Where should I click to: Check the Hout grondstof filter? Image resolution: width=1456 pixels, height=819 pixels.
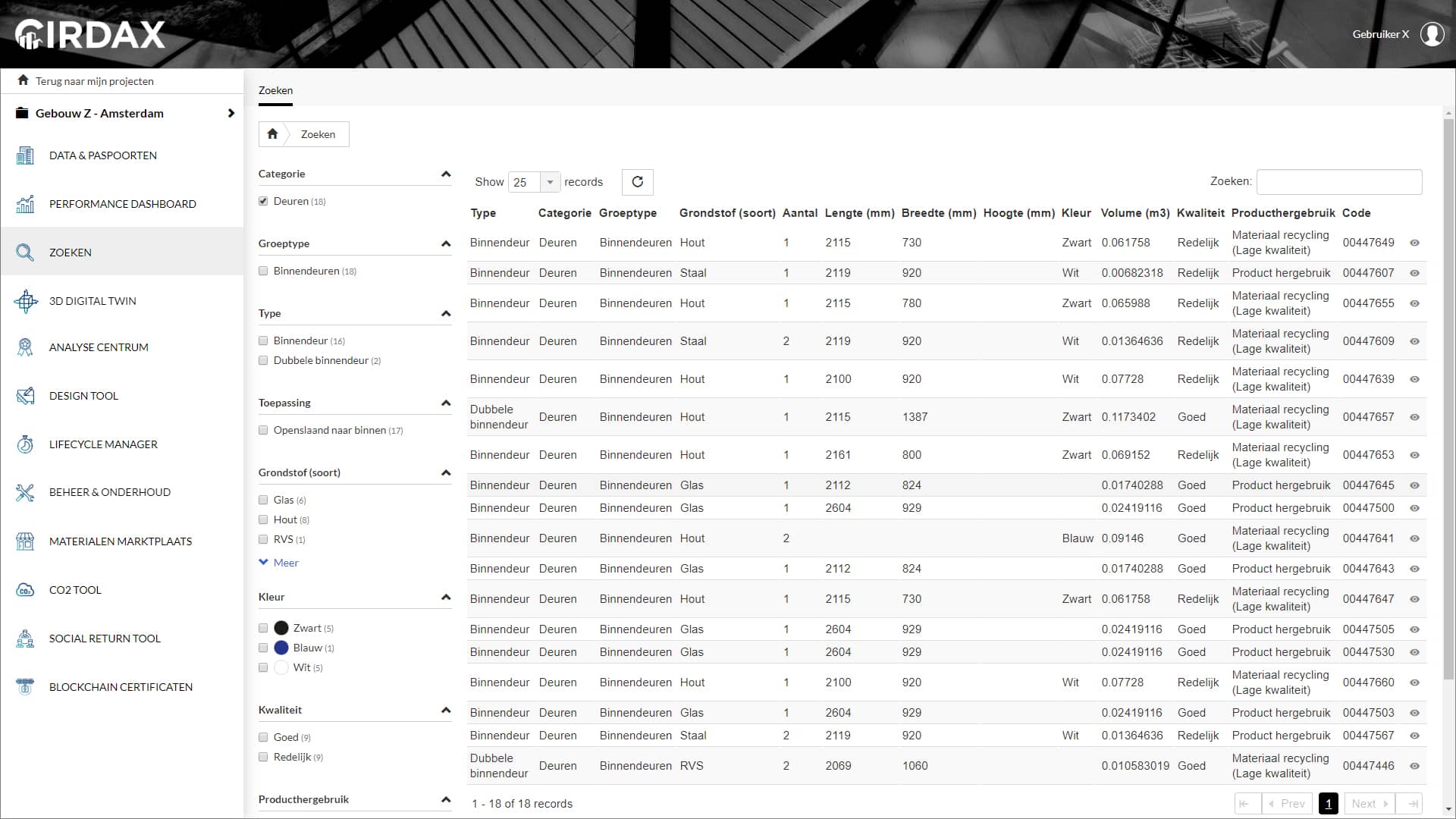click(263, 519)
